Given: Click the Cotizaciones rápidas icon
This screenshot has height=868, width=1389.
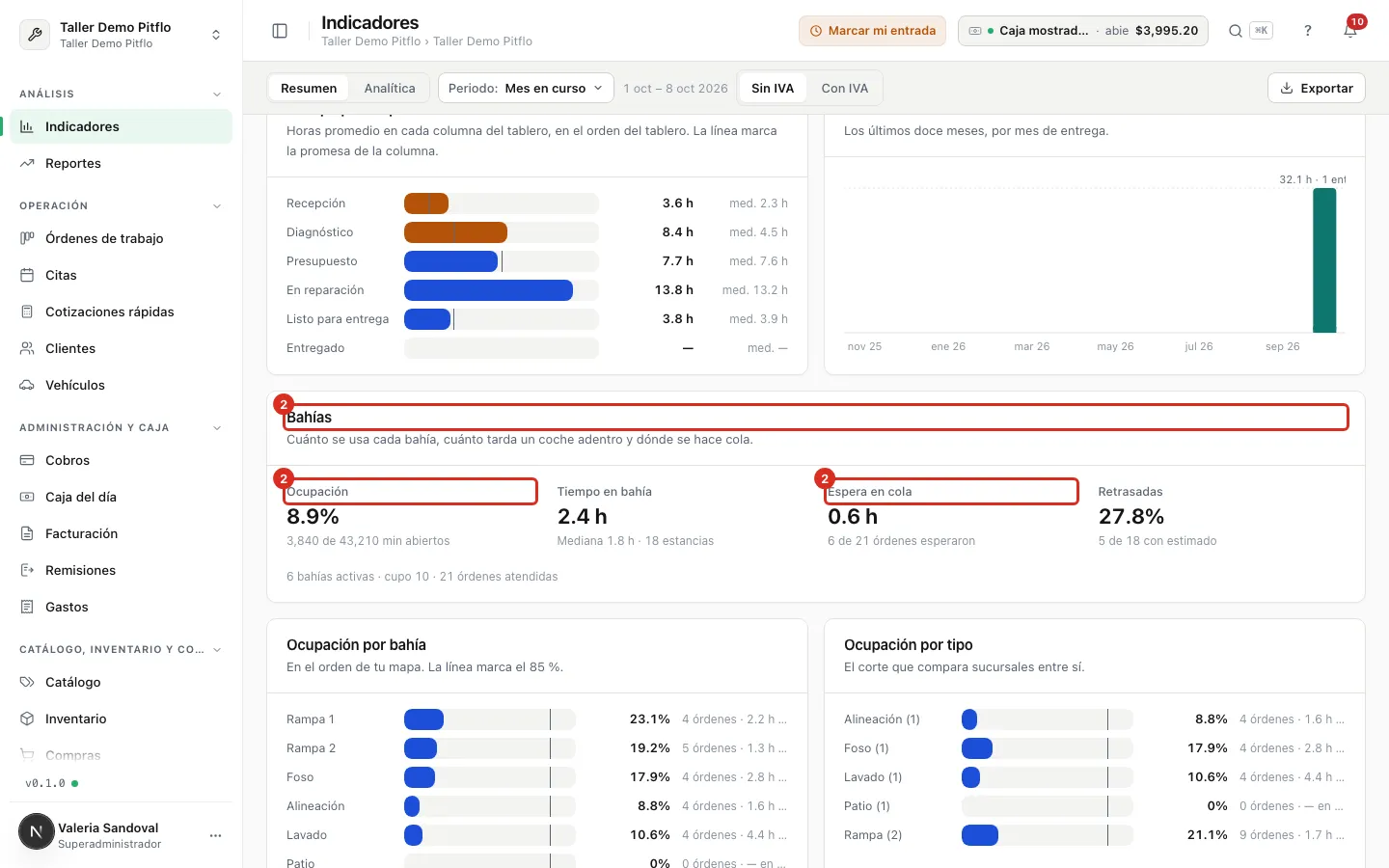Looking at the screenshot, I should pyautogui.click(x=27, y=312).
